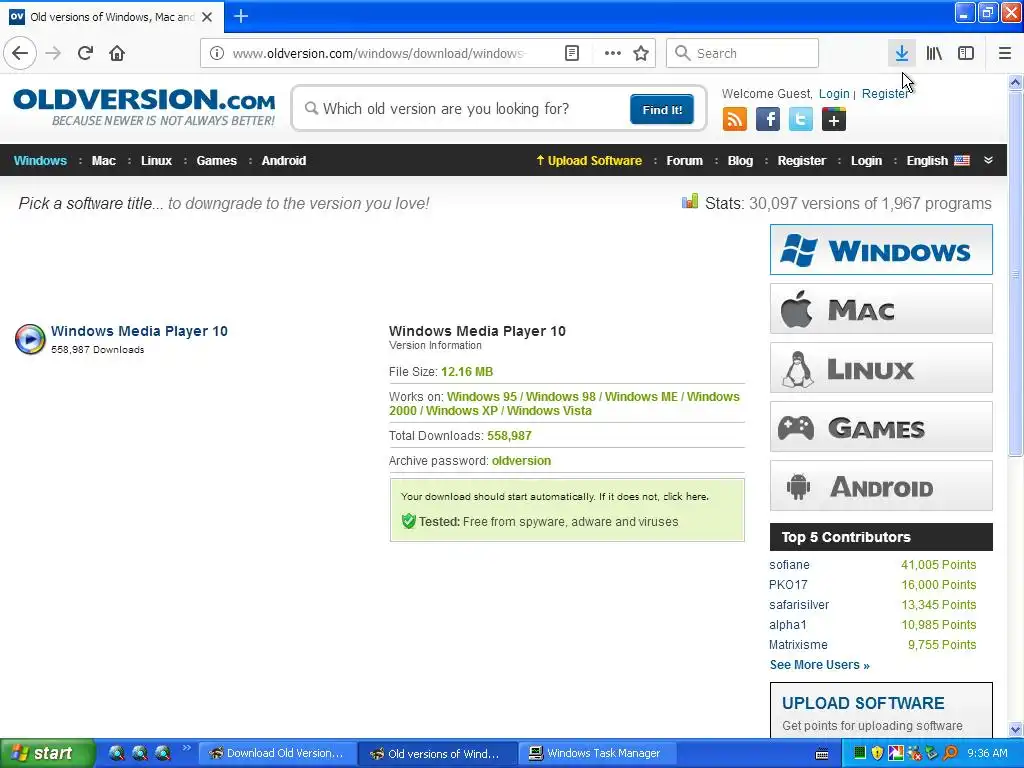This screenshot has height=768, width=1024.
Task: Open the Windows Media Player 10 title link
Action: click(139, 331)
